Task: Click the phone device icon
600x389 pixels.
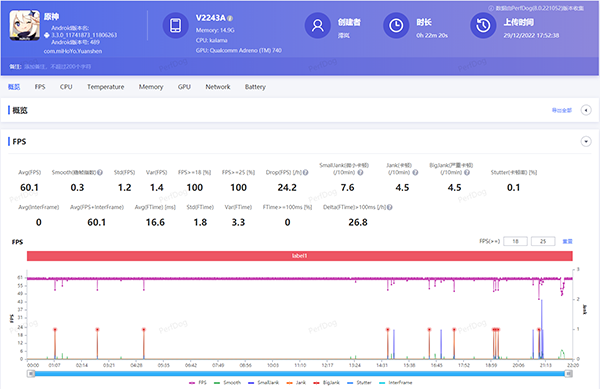Action: [x=176, y=26]
